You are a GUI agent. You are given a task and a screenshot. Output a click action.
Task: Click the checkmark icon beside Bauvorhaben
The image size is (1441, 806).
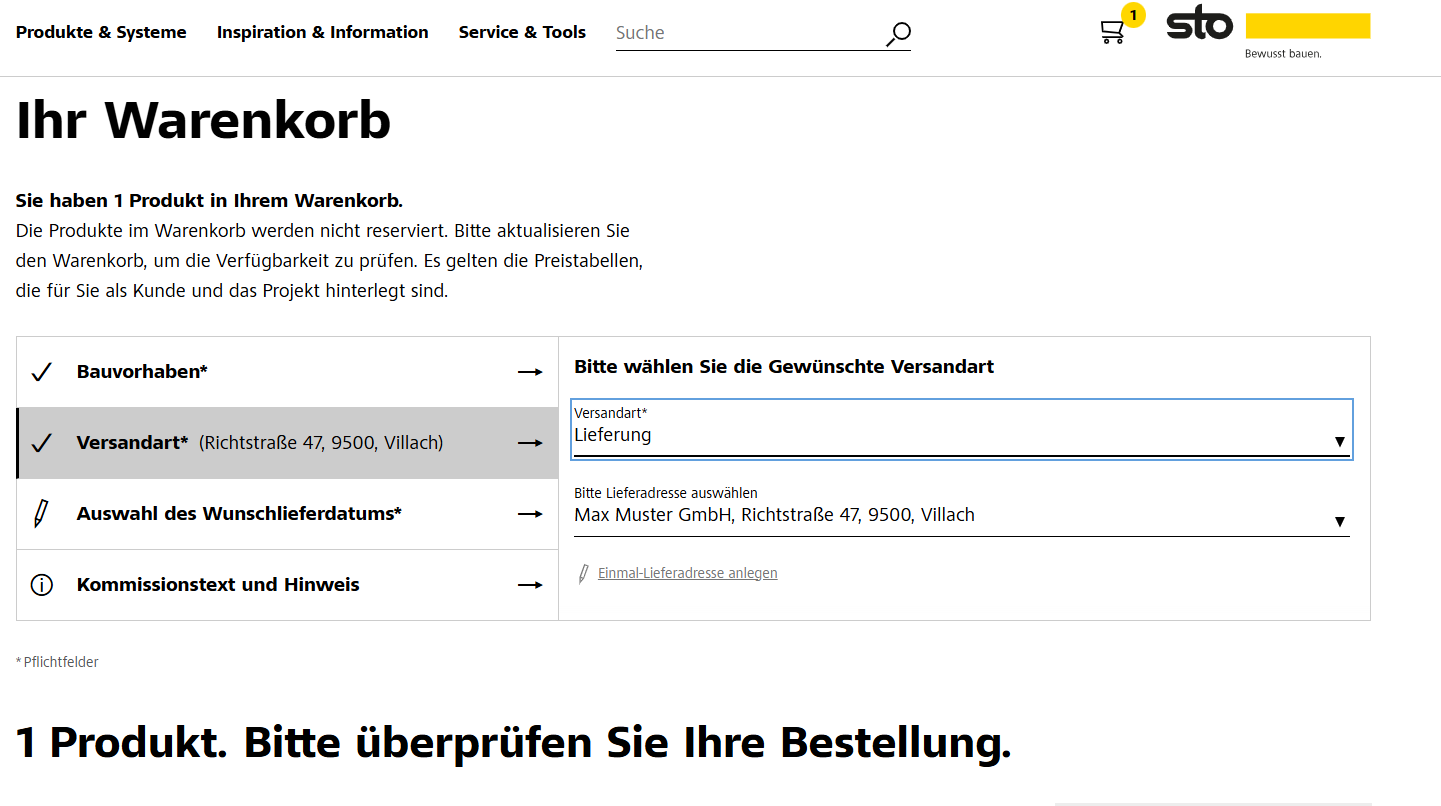[41, 372]
